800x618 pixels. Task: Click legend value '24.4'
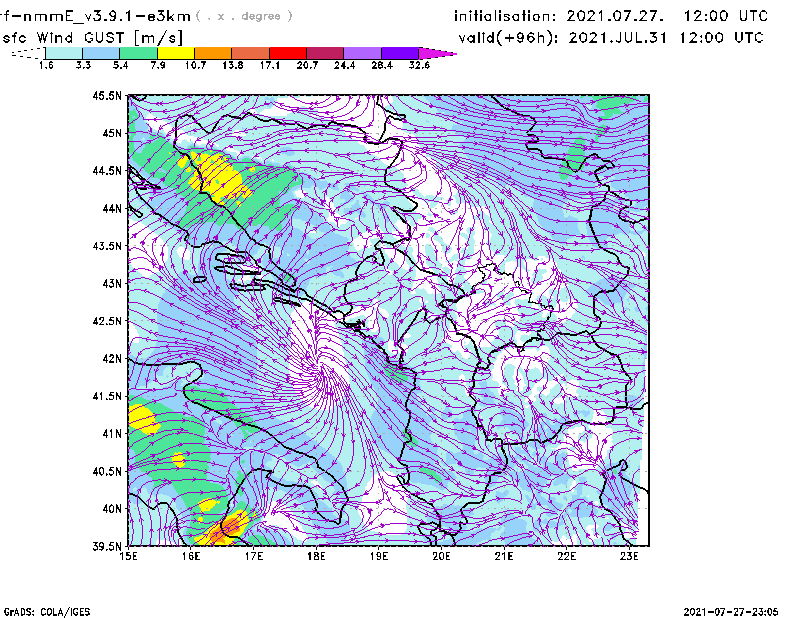(x=344, y=65)
